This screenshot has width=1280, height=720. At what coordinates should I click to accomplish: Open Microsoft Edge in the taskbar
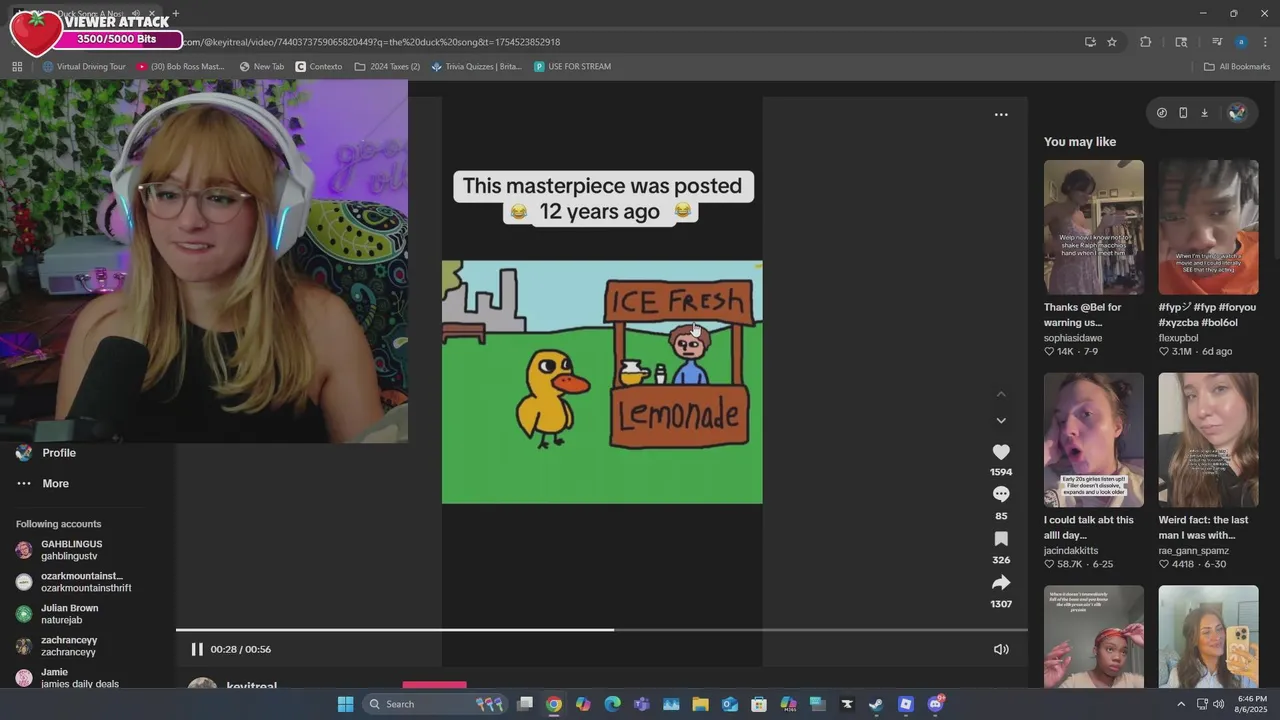point(612,704)
